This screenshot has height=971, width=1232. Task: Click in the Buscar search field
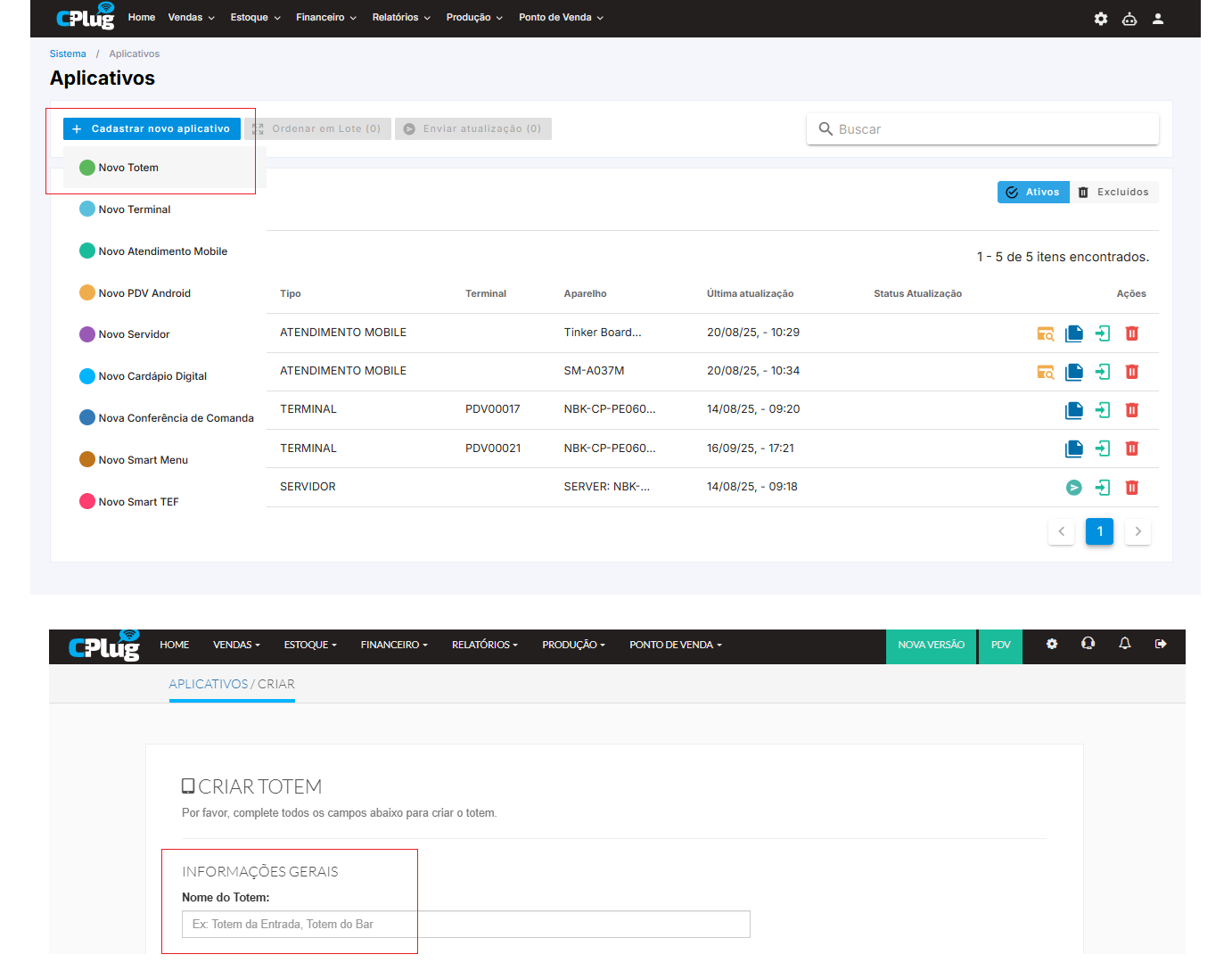[x=982, y=129]
